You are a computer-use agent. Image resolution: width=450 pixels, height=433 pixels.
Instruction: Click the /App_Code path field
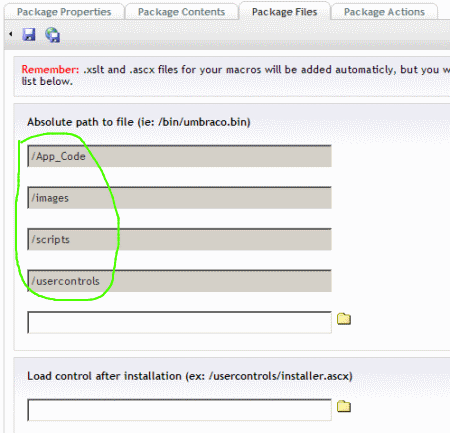[x=179, y=156]
